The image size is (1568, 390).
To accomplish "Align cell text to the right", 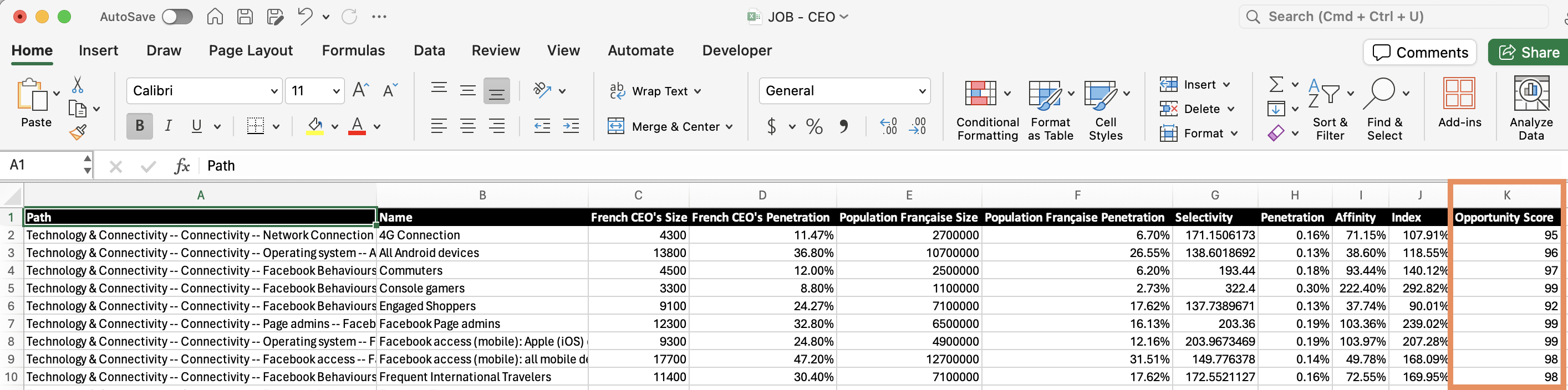I will (497, 126).
